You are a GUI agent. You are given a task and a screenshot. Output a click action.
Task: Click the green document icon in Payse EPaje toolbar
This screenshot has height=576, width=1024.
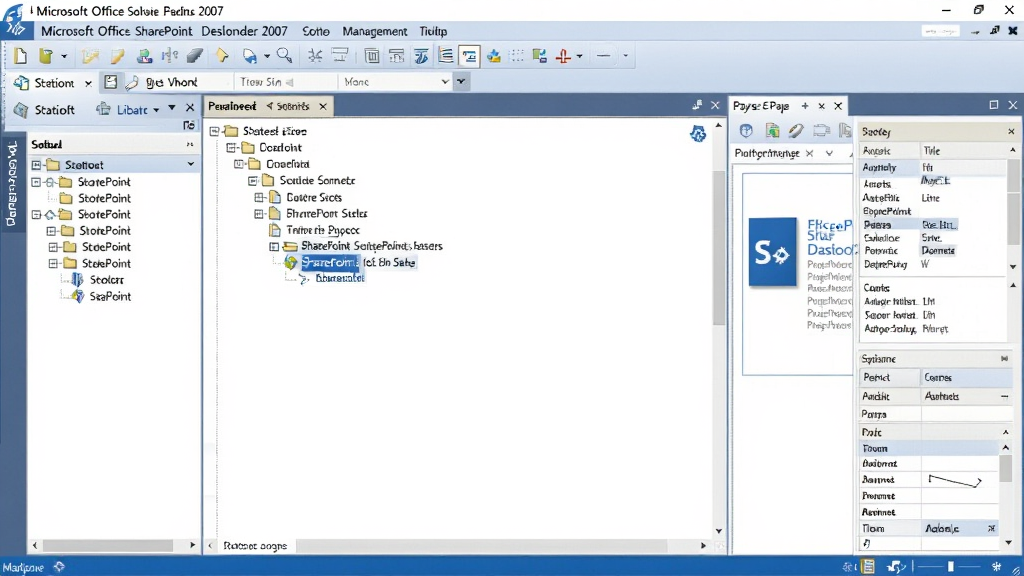pos(773,131)
